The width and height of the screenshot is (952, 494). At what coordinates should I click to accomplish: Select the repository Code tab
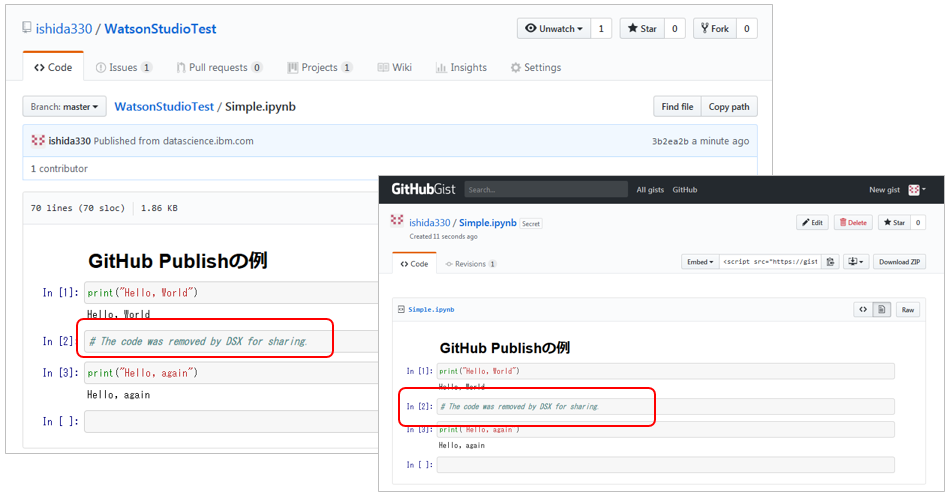(x=53, y=67)
